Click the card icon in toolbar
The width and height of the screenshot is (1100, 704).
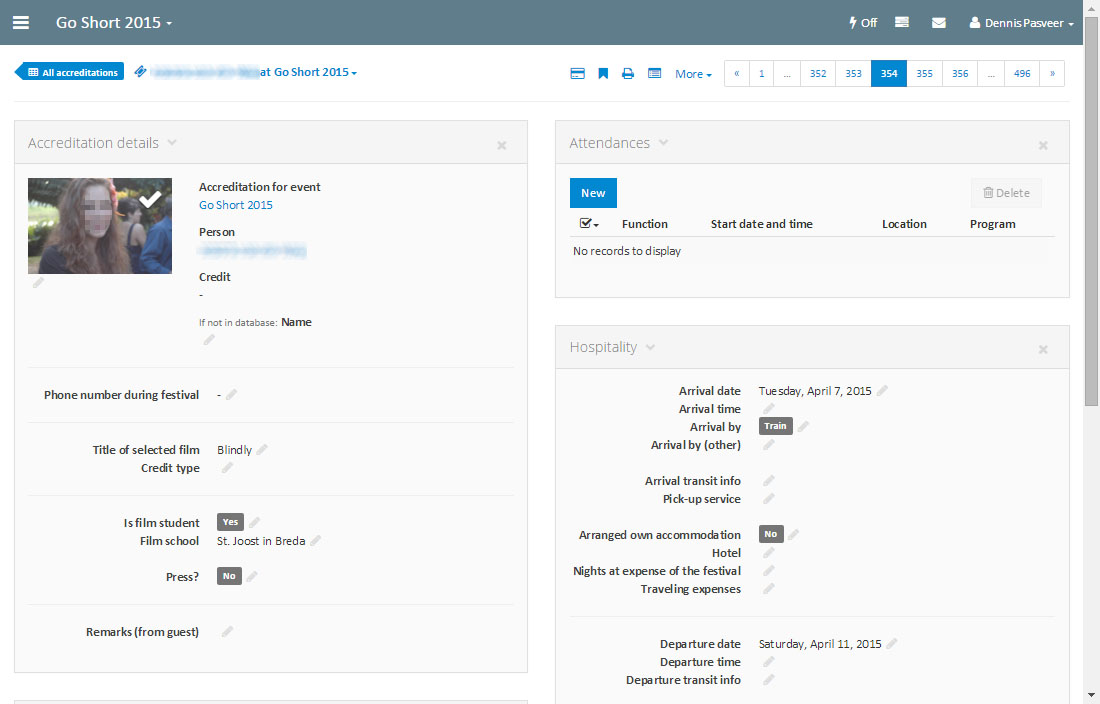click(577, 74)
